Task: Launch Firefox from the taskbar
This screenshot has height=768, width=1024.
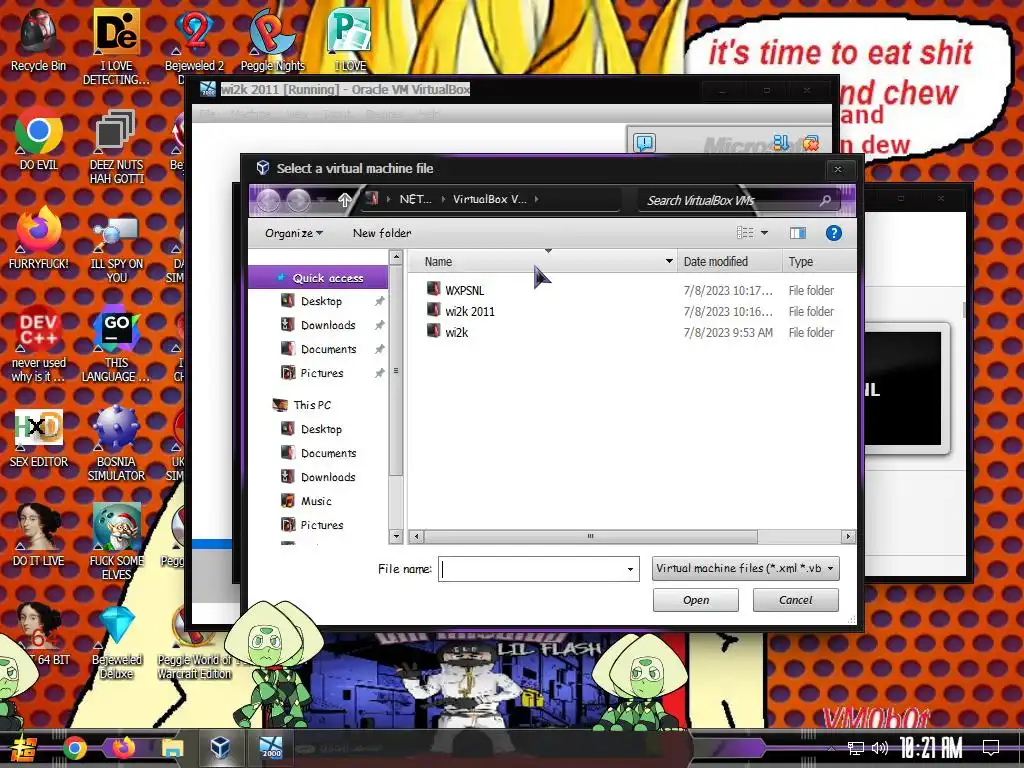Action: click(x=123, y=748)
